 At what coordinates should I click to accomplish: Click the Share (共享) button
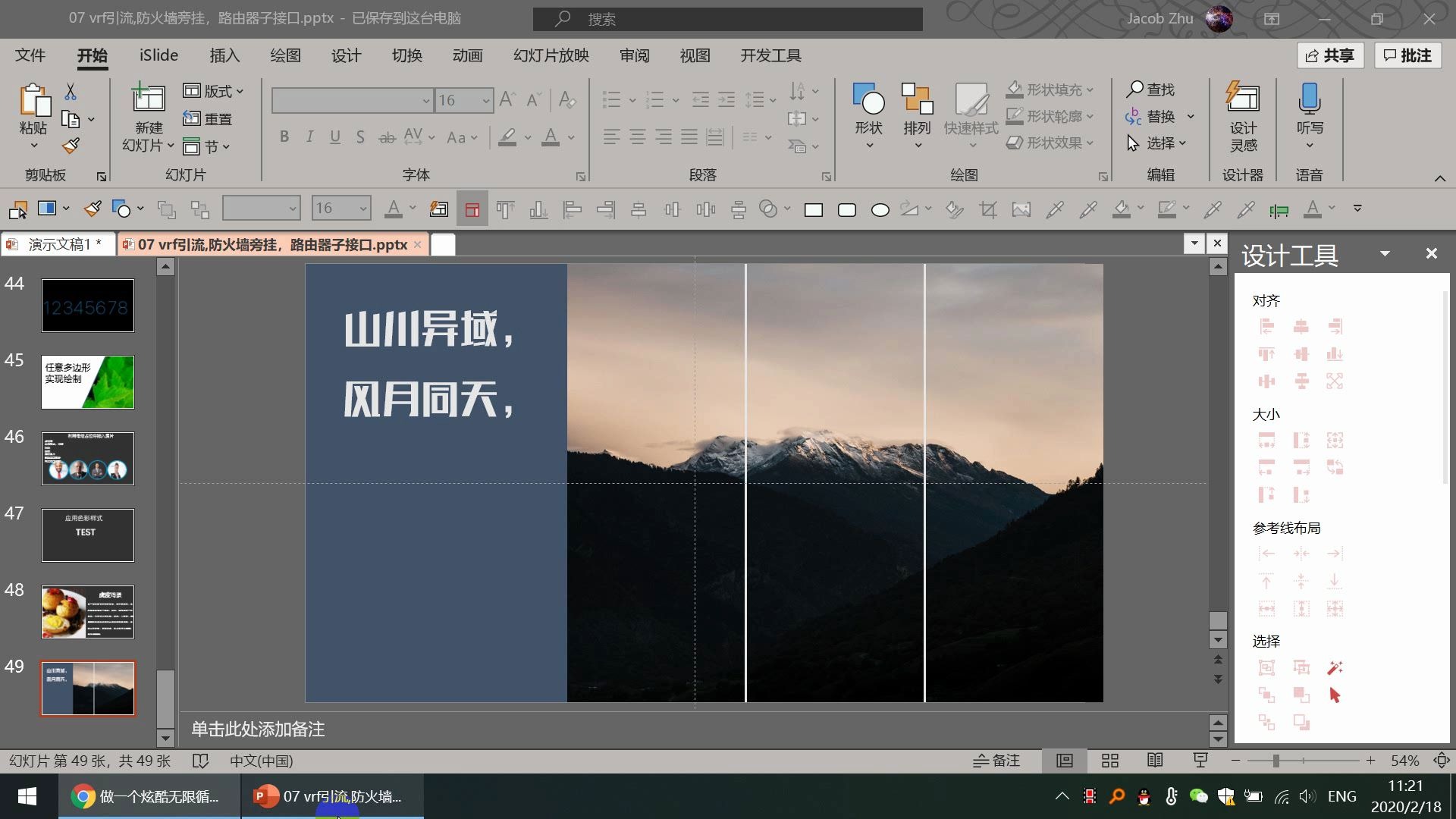click(x=1330, y=55)
